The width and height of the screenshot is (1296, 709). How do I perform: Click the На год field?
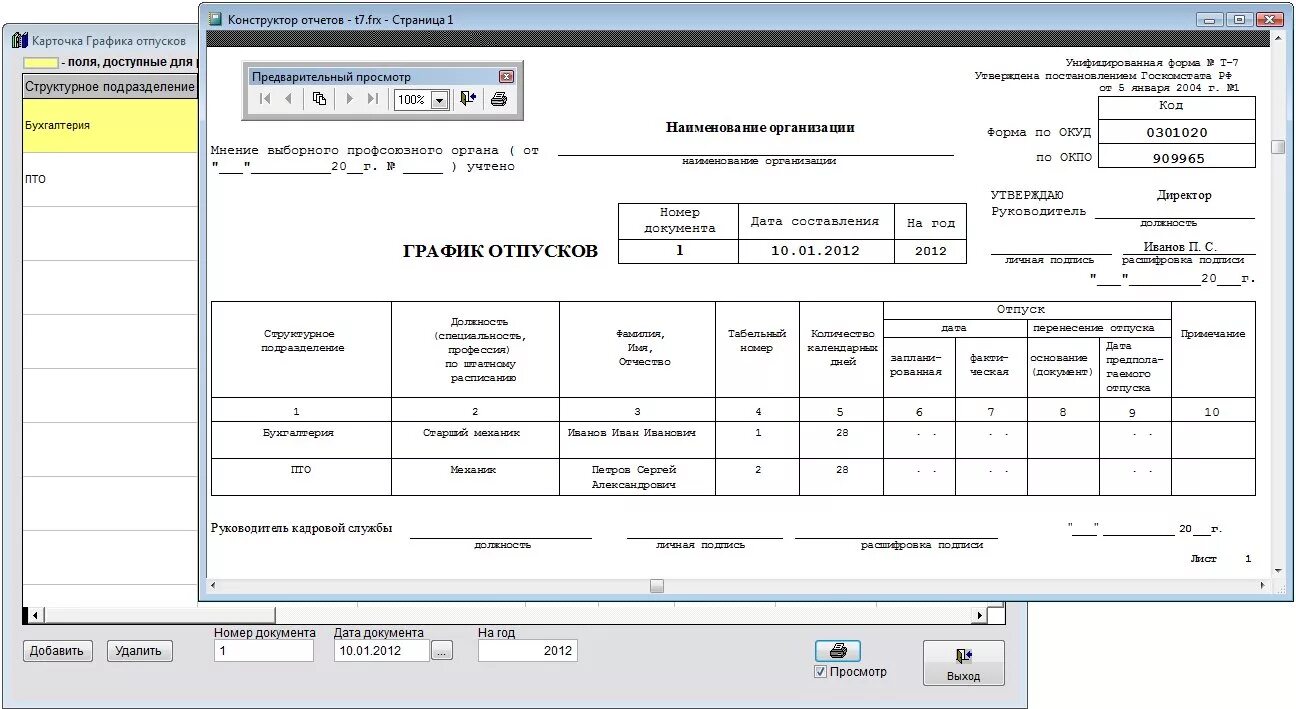point(528,651)
